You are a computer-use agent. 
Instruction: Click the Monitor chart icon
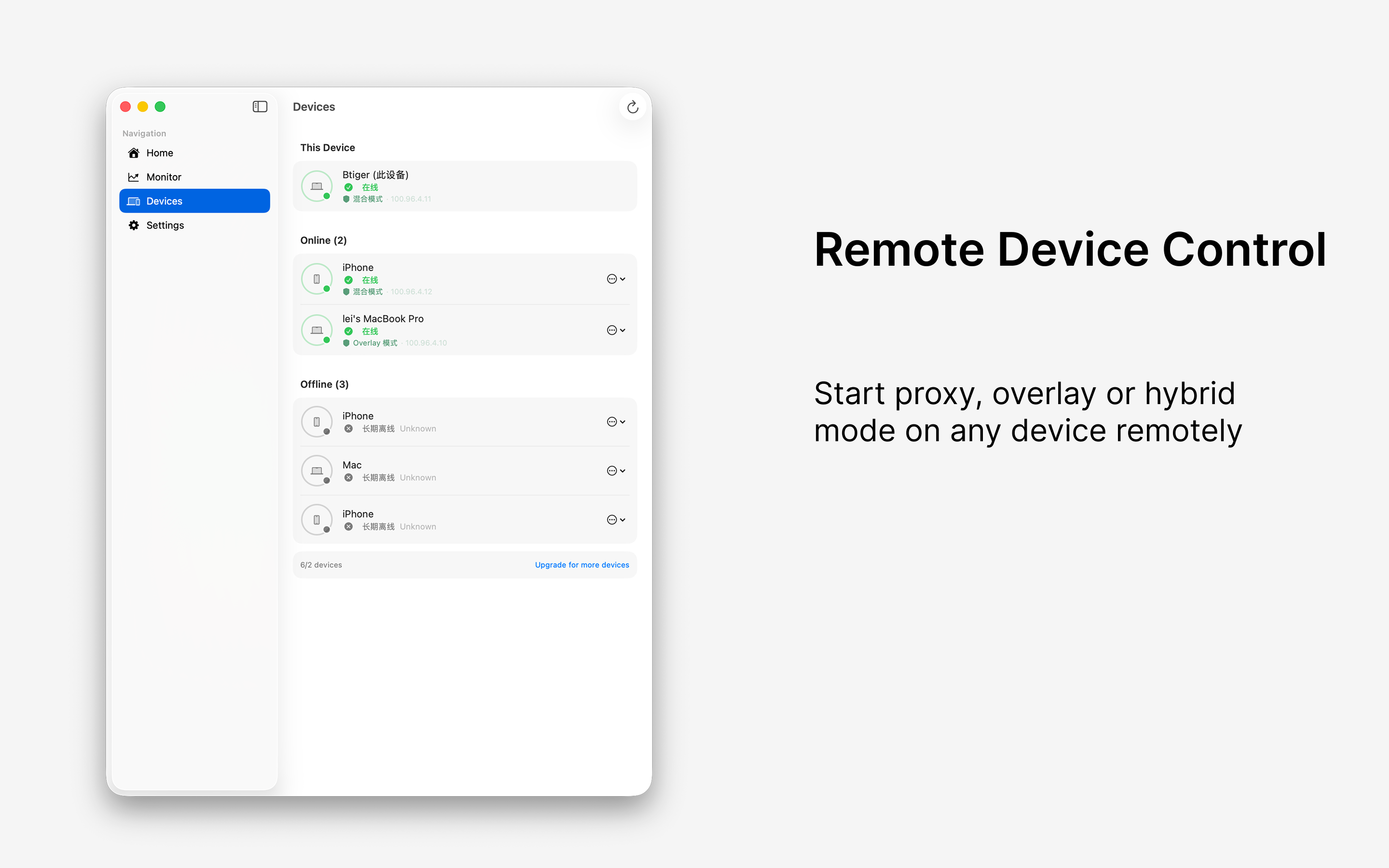click(134, 177)
